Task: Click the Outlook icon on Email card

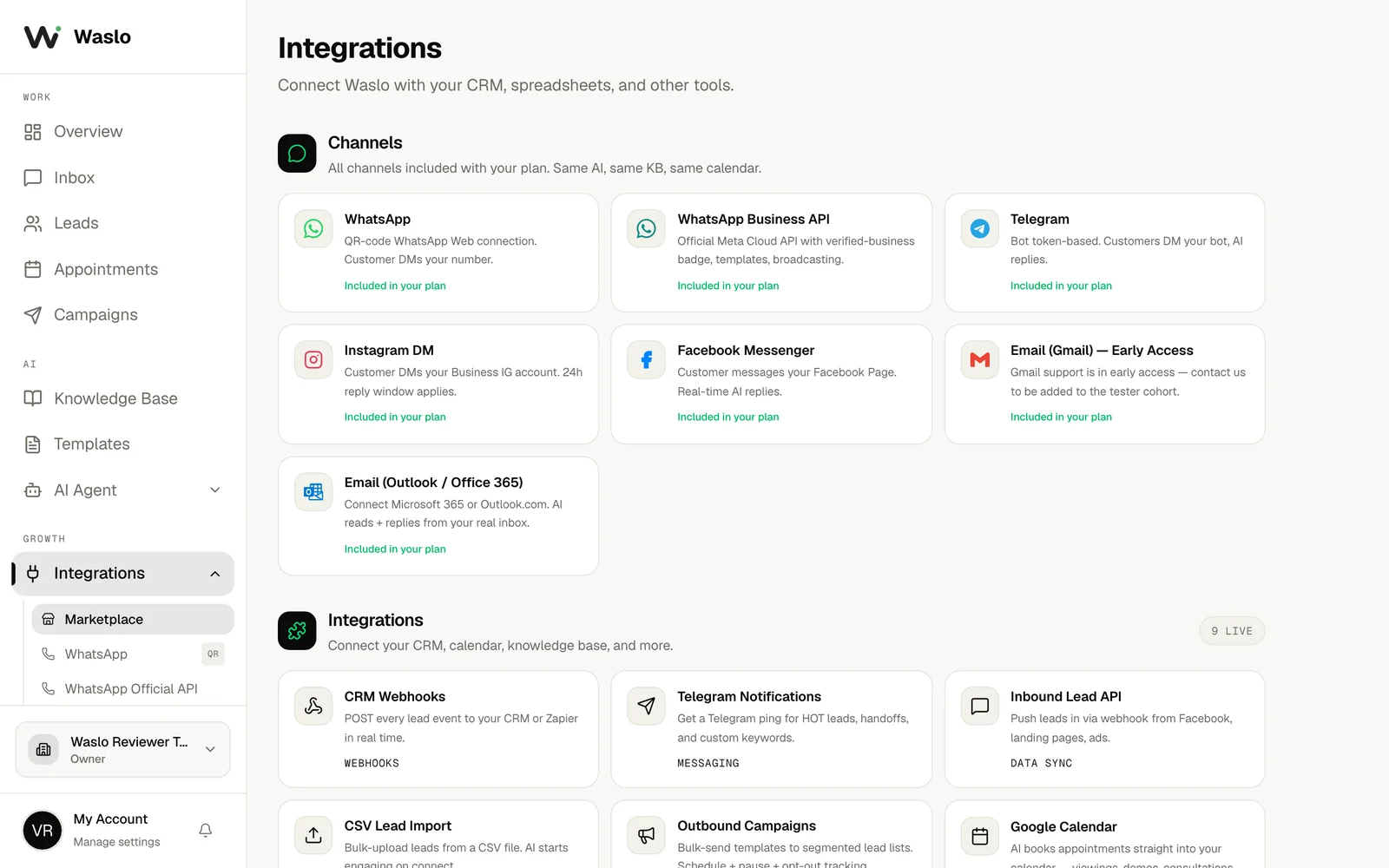Action: coord(313,492)
